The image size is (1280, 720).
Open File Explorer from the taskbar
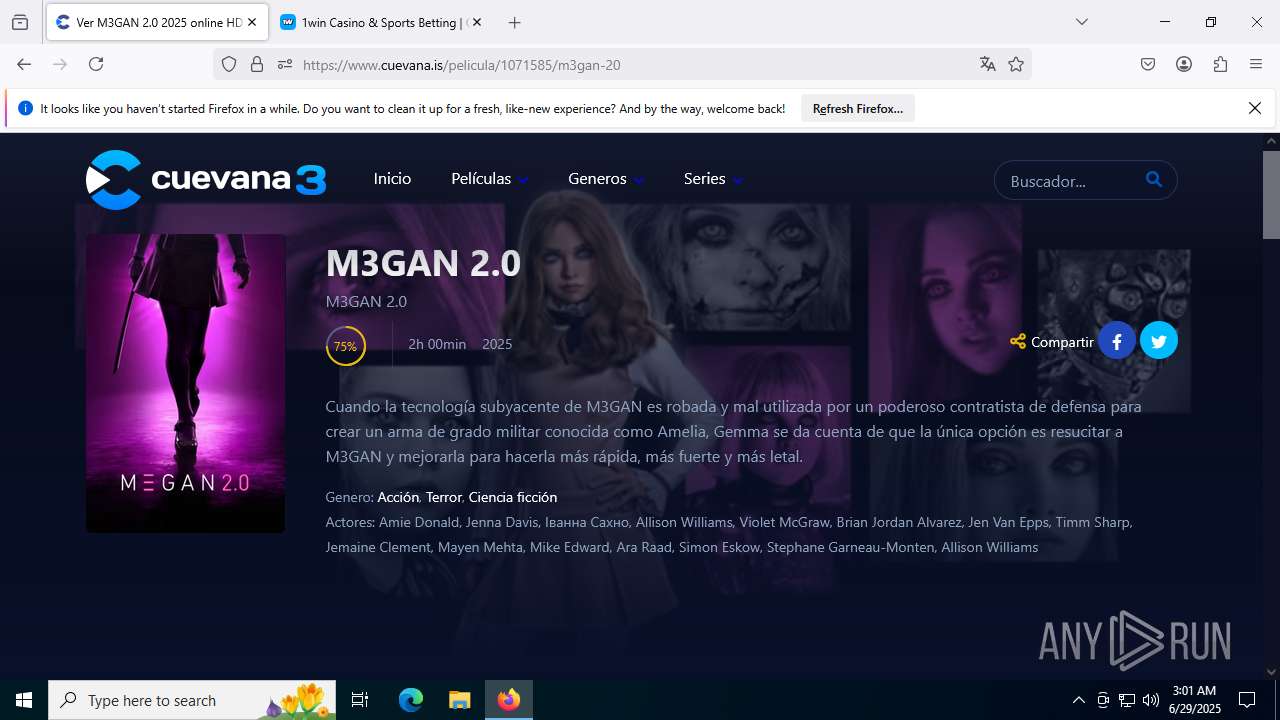(x=459, y=700)
